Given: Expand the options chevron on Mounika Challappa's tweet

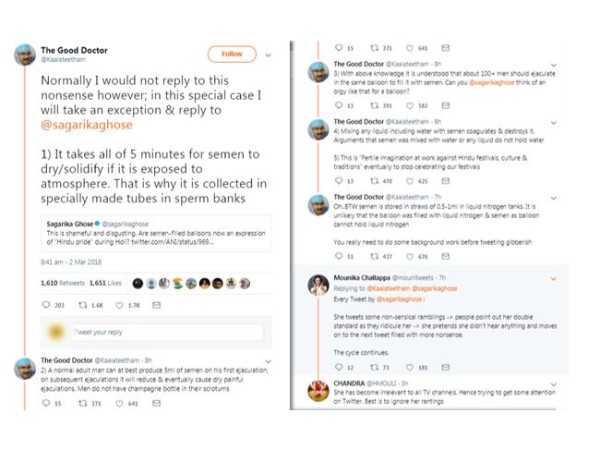Looking at the screenshot, I should click(554, 280).
